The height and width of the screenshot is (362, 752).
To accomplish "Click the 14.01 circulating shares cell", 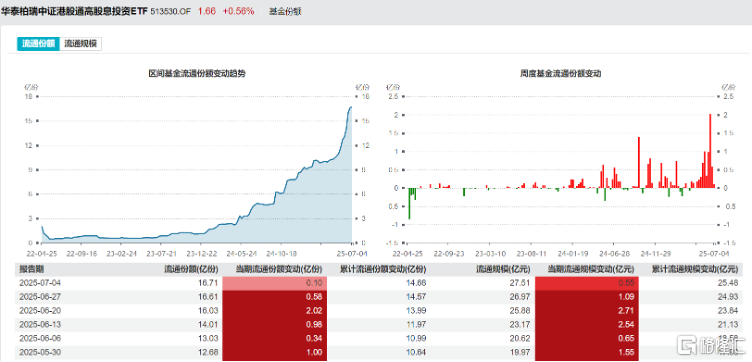I will 207,325.
